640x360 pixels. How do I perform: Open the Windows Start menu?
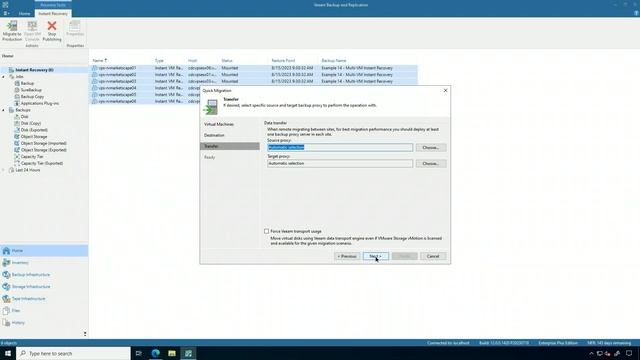click(x=8, y=353)
